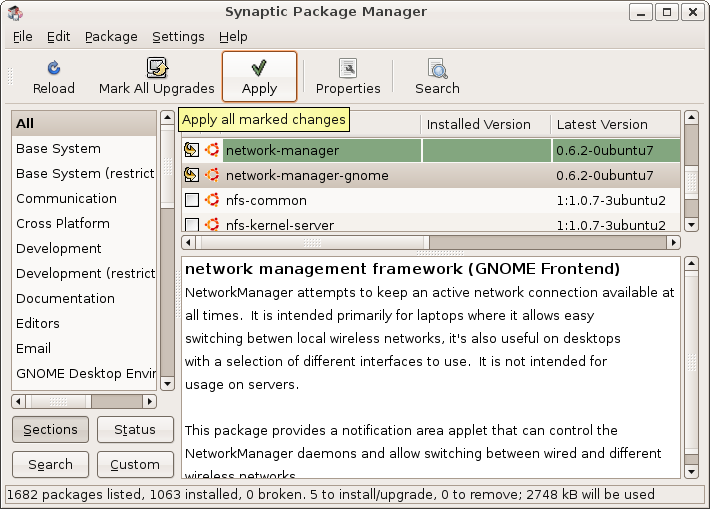
Task: Select the Cross Platform section
Action: pyautogui.click(x=84, y=223)
